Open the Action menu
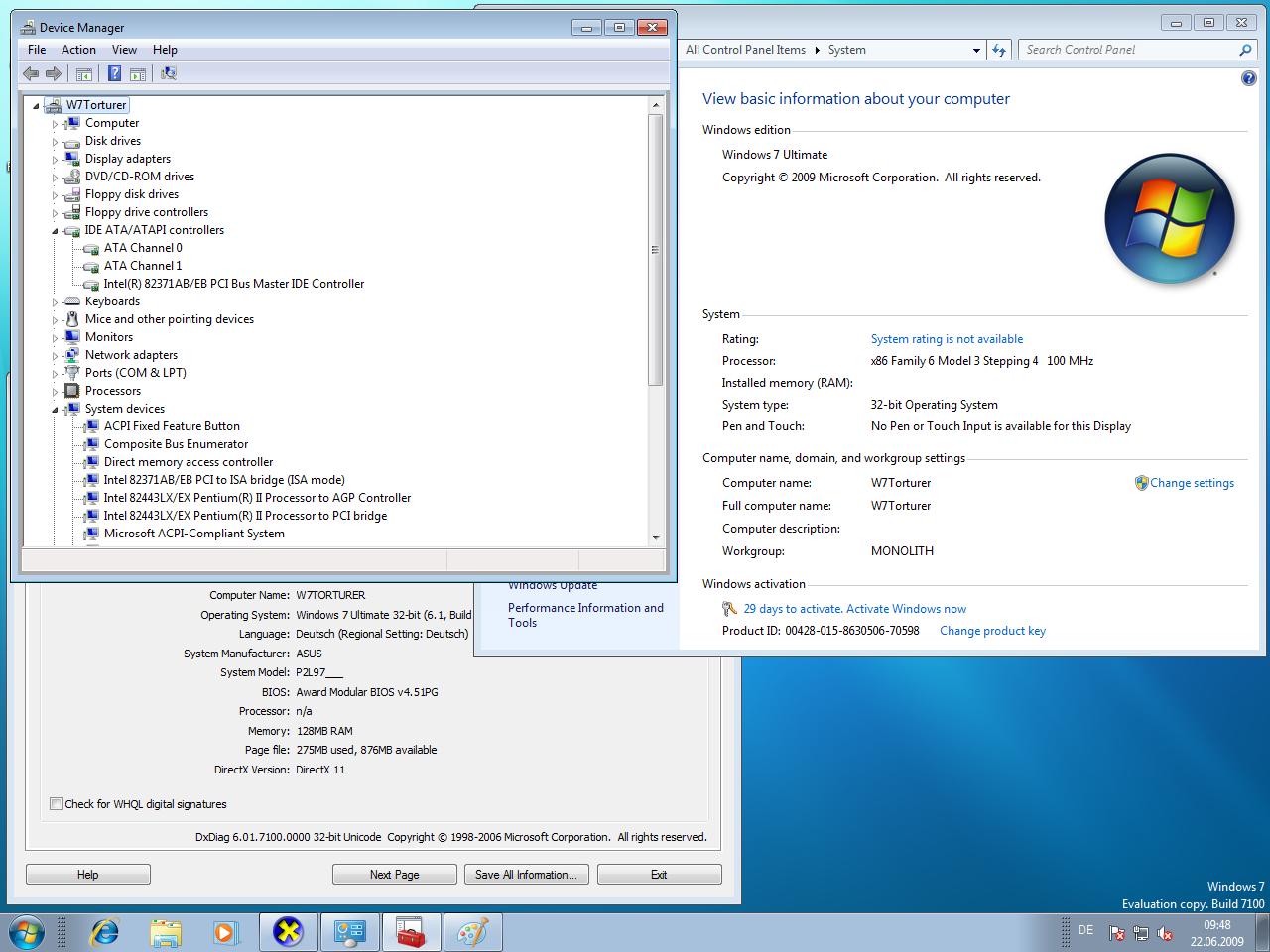The width and height of the screenshot is (1270, 952). click(x=78, y=50)
